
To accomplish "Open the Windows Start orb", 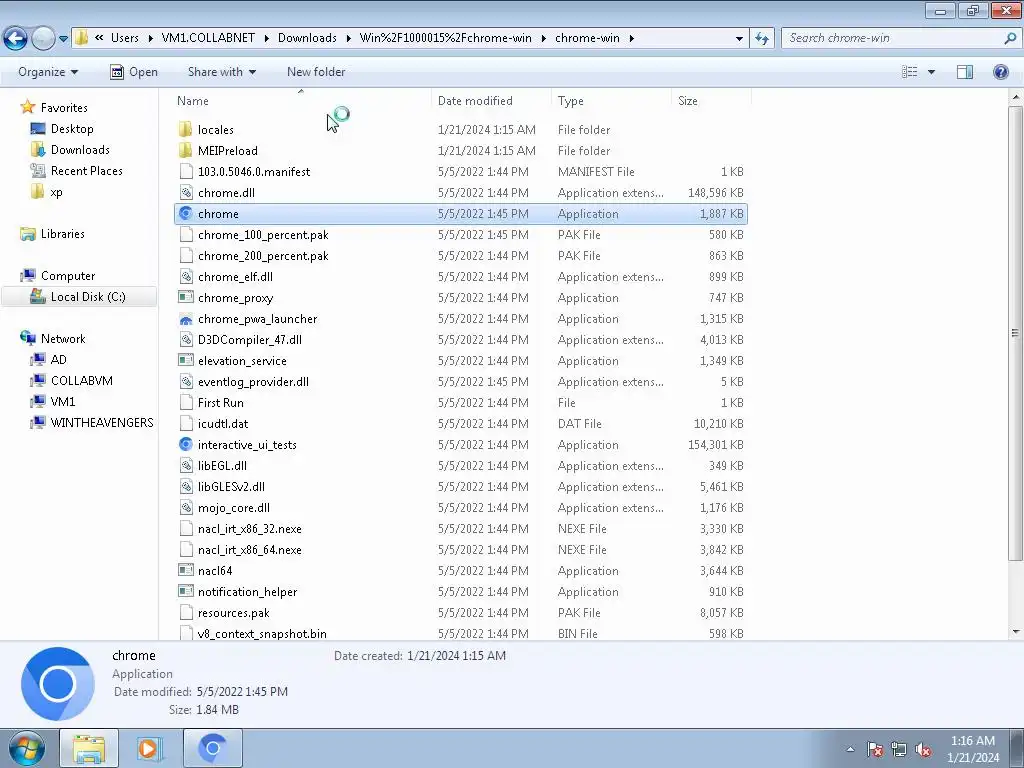I will (x=27, y=748).
